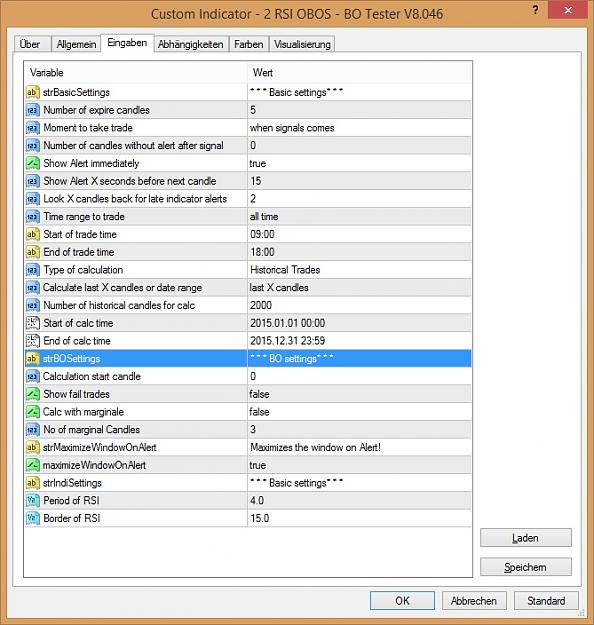Click the help question mark button

tap(535, 10)
